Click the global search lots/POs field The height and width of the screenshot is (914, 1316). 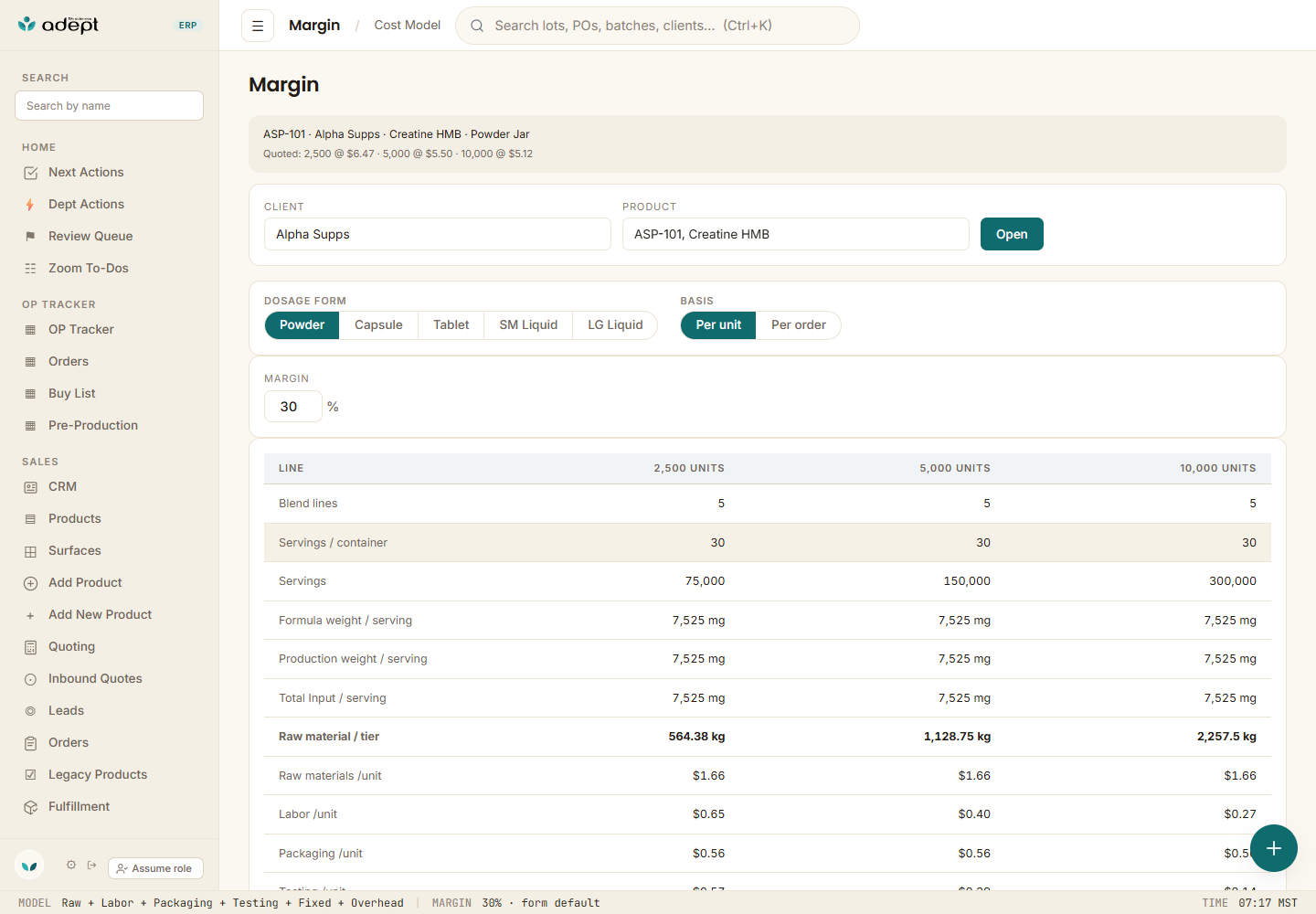[x=657, y=26]
